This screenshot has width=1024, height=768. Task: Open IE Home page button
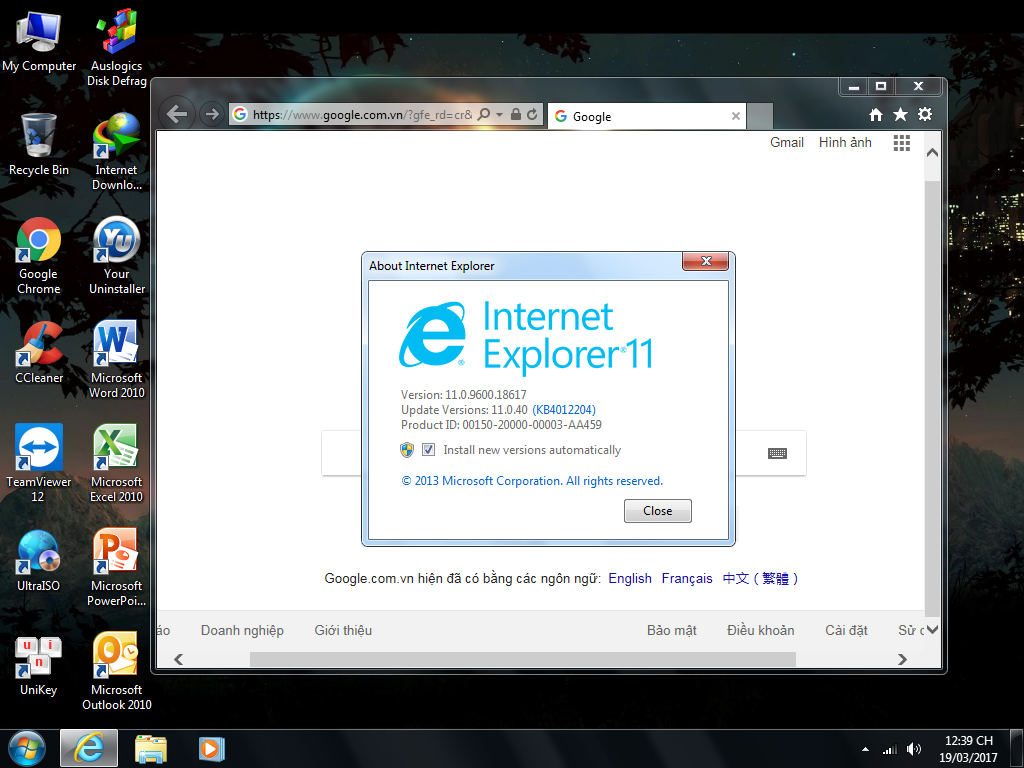tap(876, 115)
